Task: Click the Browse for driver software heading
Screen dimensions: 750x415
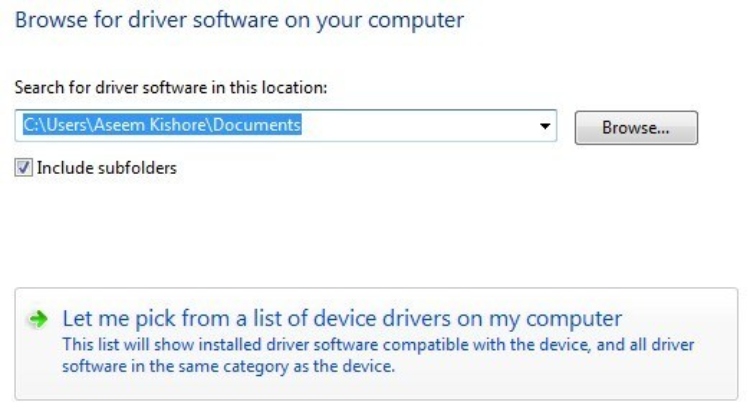Action: point(240,20)
